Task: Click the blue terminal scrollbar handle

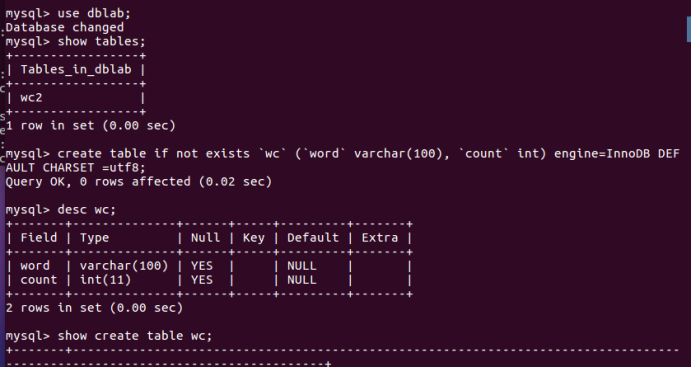Action: coord(689,29)
